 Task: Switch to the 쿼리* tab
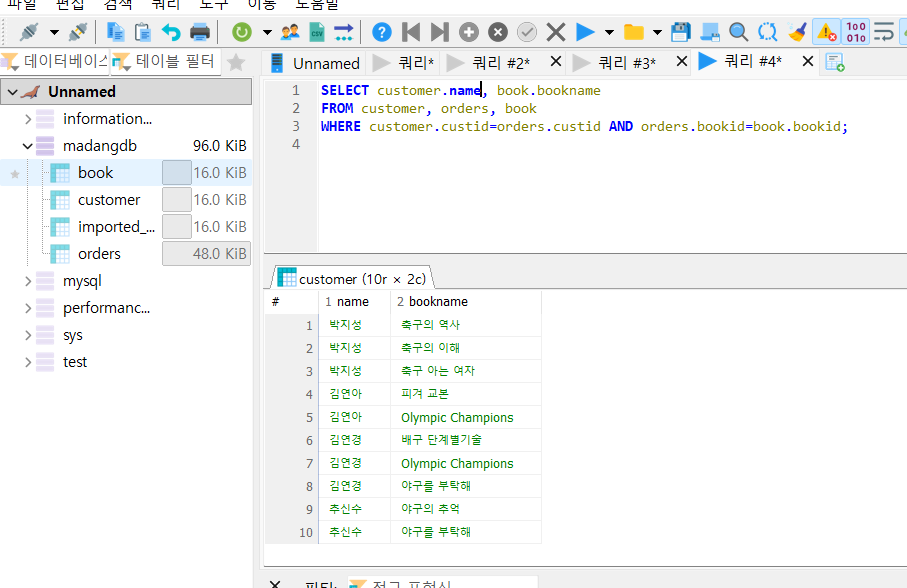(x=404, y=62)
